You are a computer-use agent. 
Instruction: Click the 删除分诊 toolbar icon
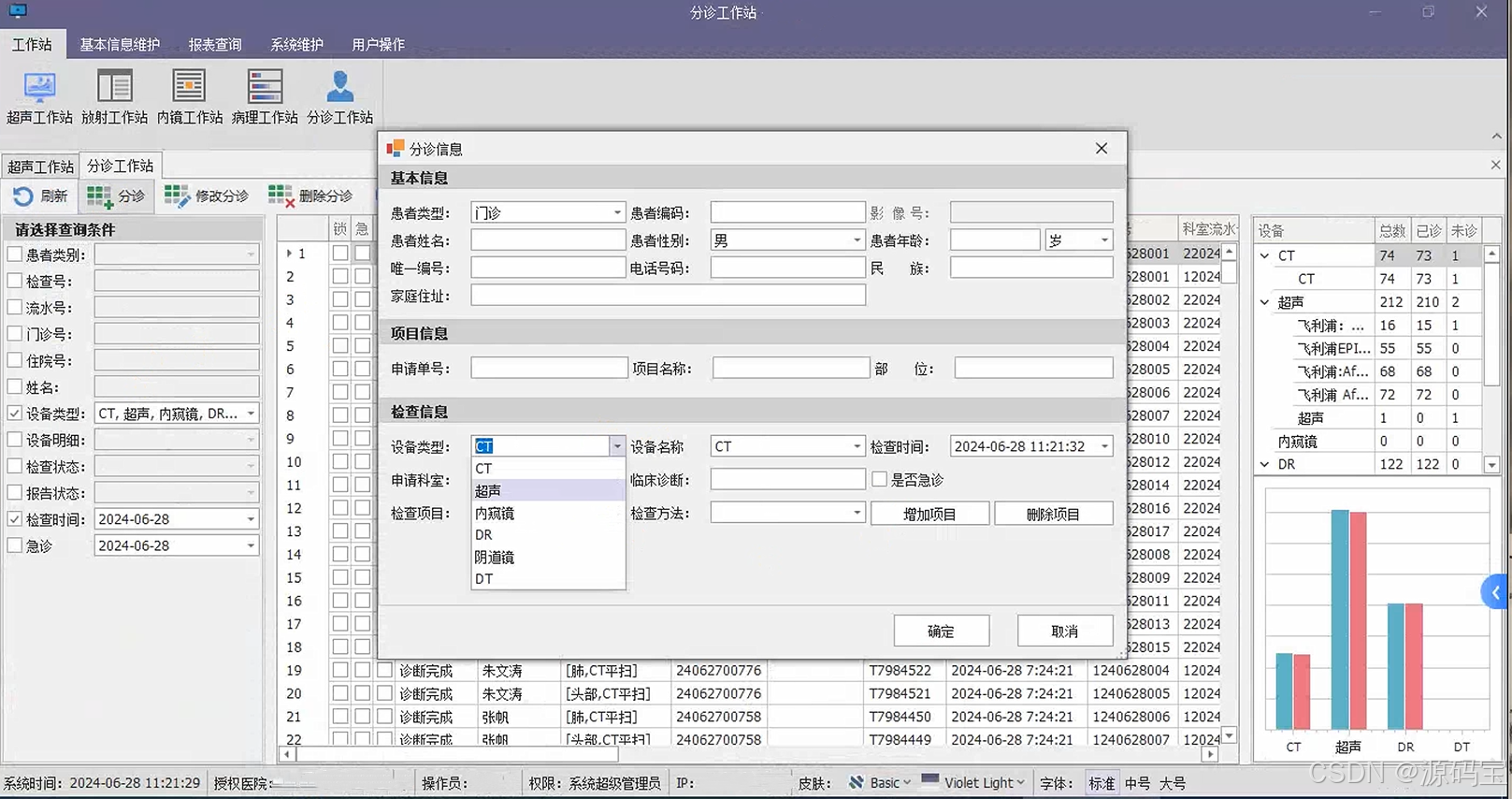click(281, 196)
